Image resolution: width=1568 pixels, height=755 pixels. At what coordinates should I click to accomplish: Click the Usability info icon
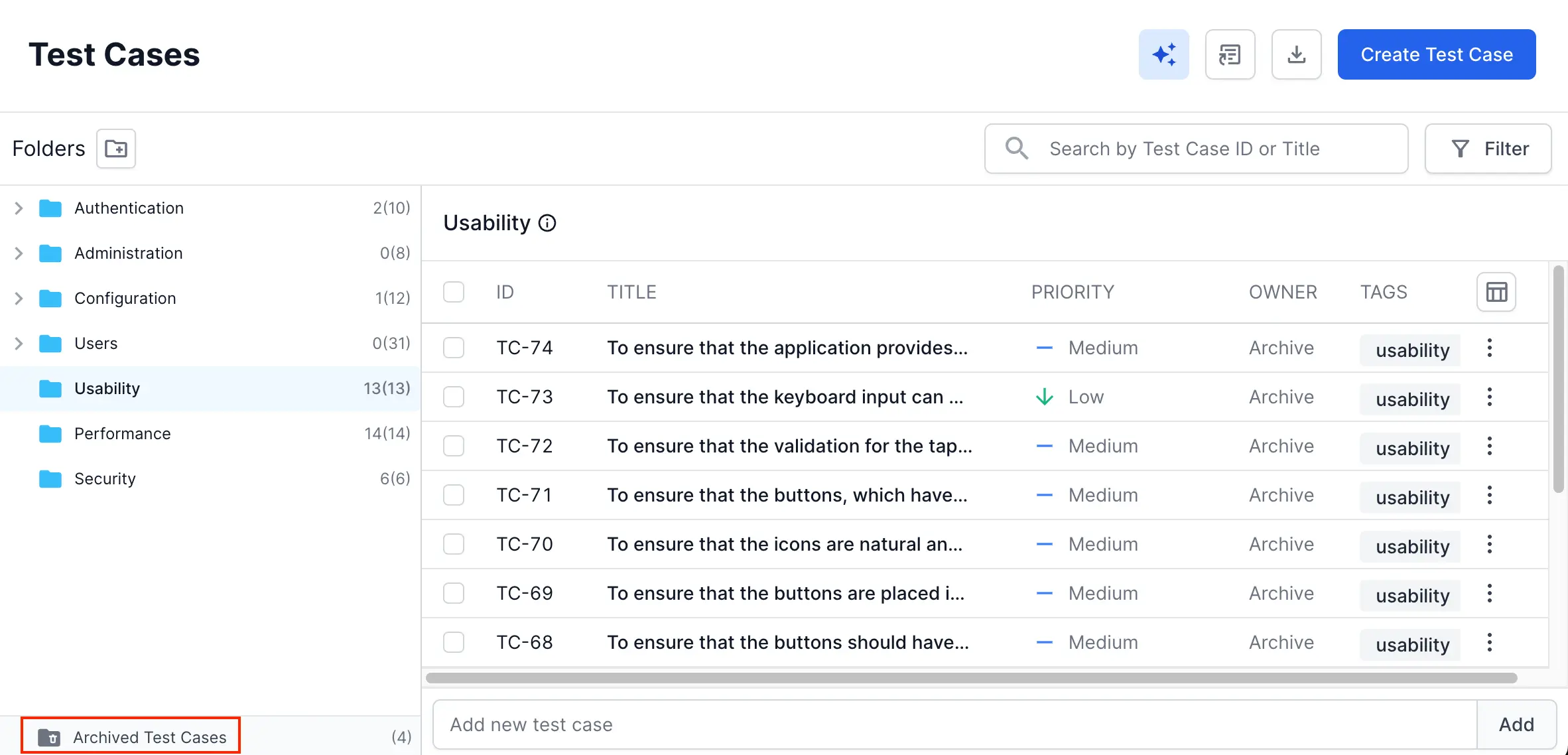(547, 223)
